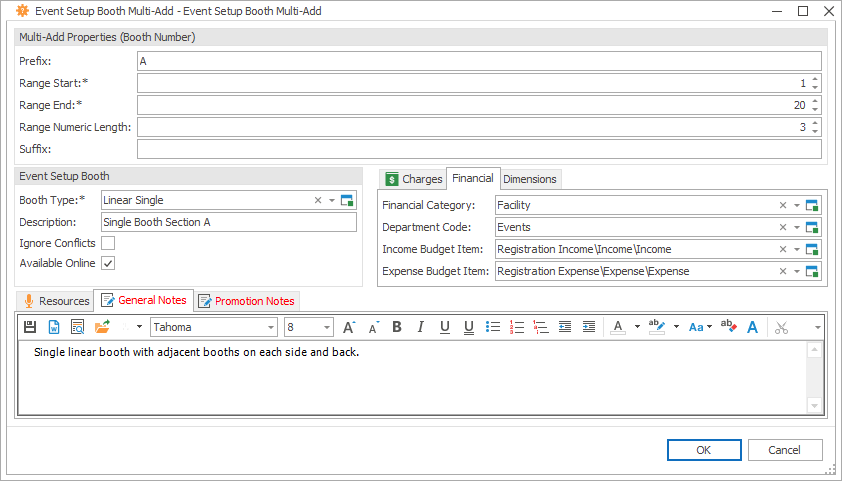Decrease paragraph indent
The width and height of the screenshot is (842, 481).
pyautogui.click(x=565, y=327)
